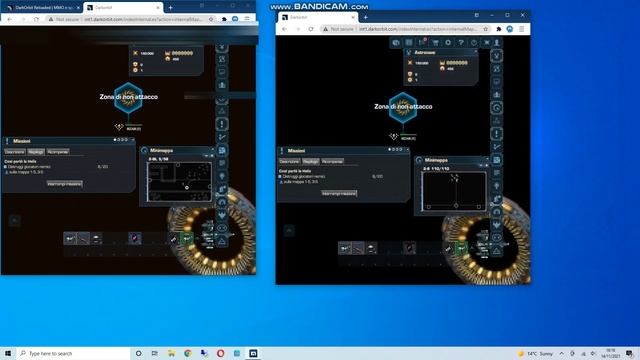Open the chat bubbles icon in right game's top bar
Viewport: 640px width, 360px height.
pos(396,42)
